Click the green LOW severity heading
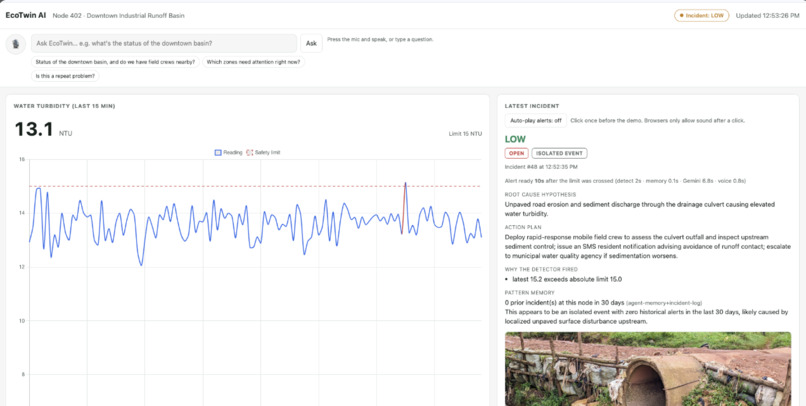806x406 pixels. 515,139
